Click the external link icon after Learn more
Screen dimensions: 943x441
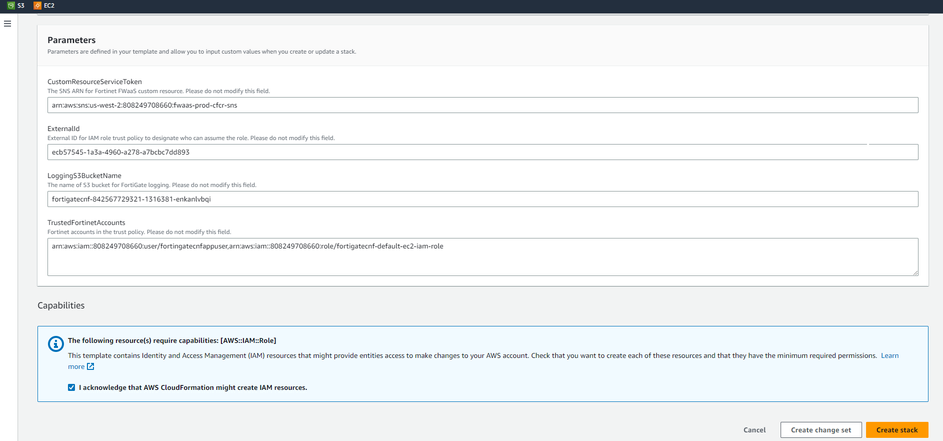(90, 367)
